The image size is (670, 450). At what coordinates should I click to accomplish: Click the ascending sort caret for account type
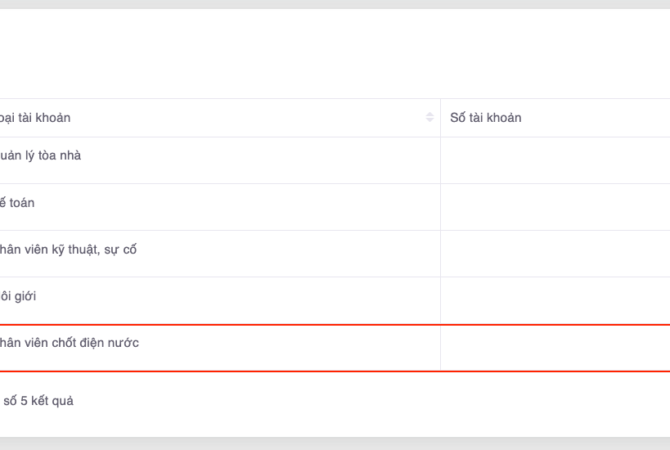pyautogui.click(x=430, y=114)
